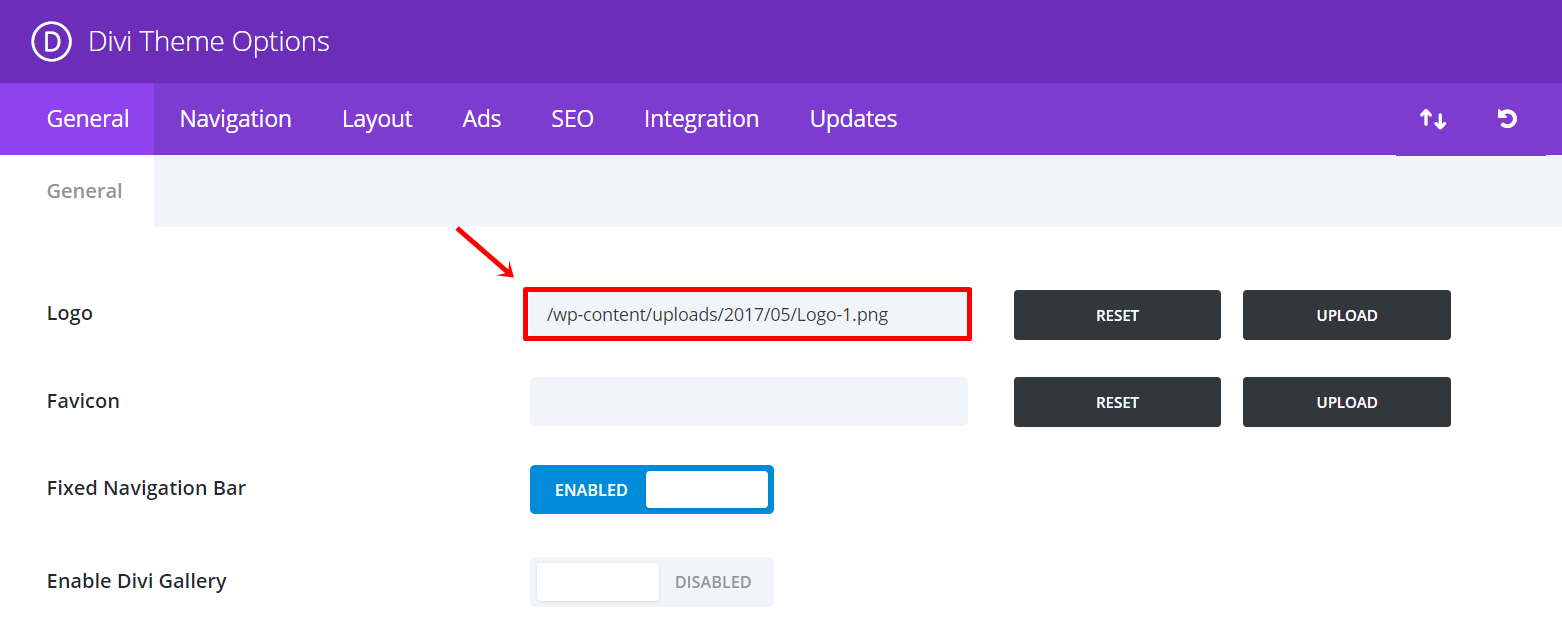The width and height of the screenshot is (1562, 626).
Task: Open the General top tab
Action: point(88,119)
